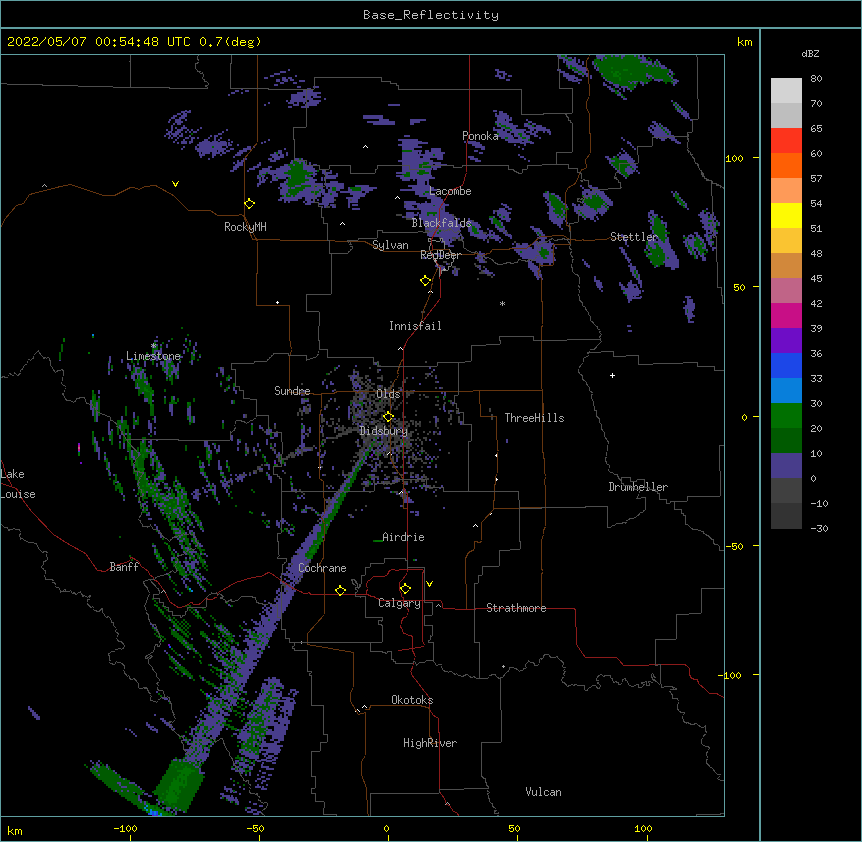862x842 pixels.
Task: Click the Base_Reflectivity title
Action: point(431,15)
